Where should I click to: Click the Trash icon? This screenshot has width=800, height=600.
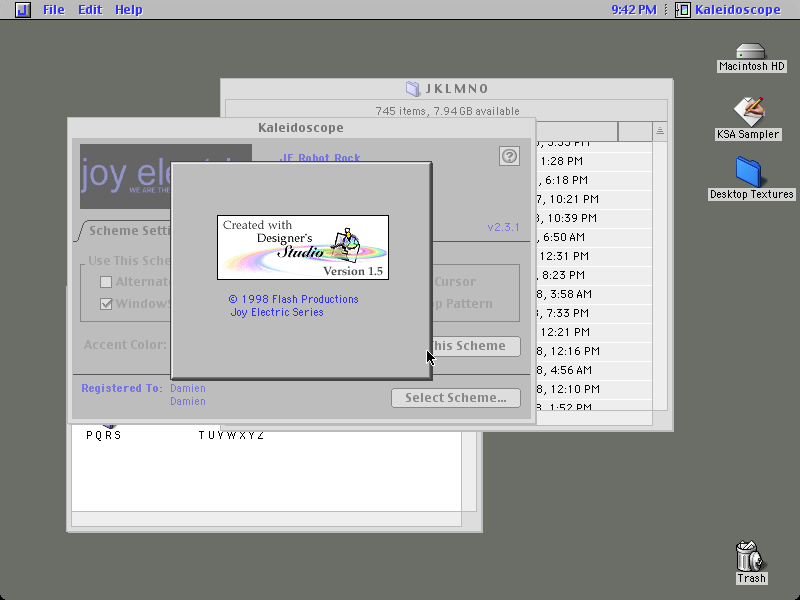point(751,562)
